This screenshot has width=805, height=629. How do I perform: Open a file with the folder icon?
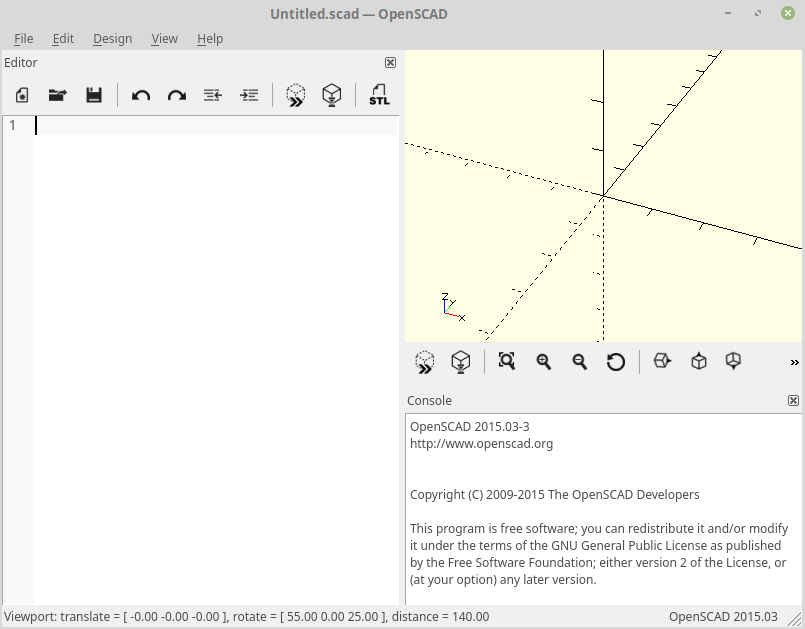click(x=58, y=95)
